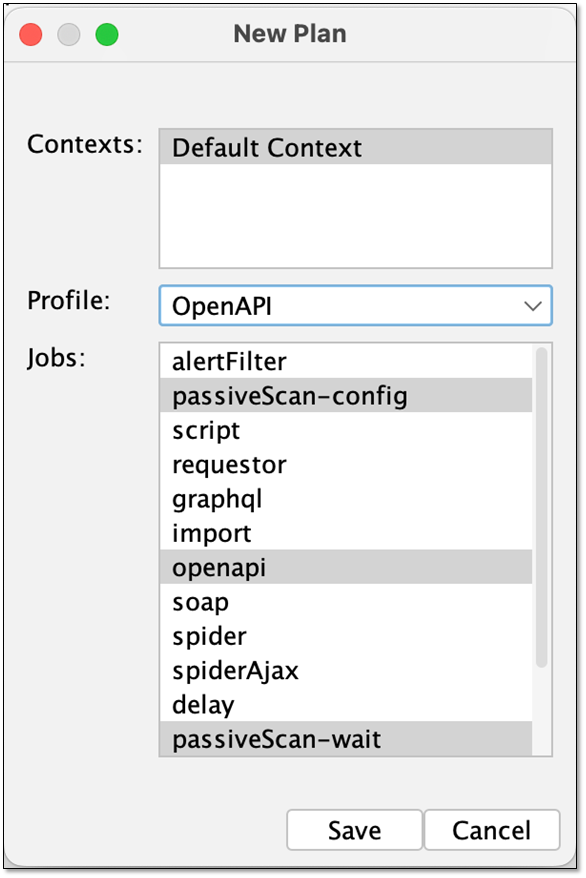The height and width of the screenshot is (878, 586).
Task: Click the passiveScan-wait job
Action: click(346, 739)
